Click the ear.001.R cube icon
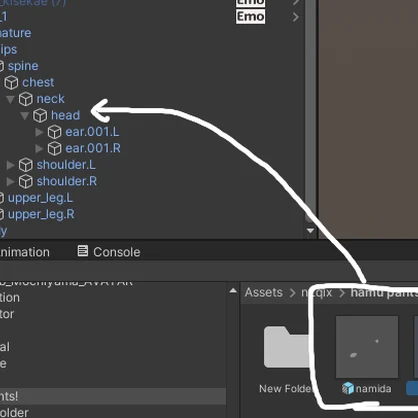418x418 pixels. pos(55,148)
